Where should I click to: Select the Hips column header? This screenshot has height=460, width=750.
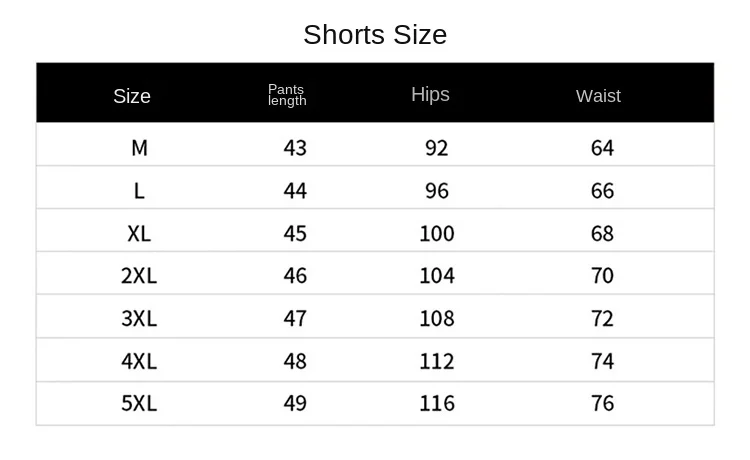pos(430,94)
